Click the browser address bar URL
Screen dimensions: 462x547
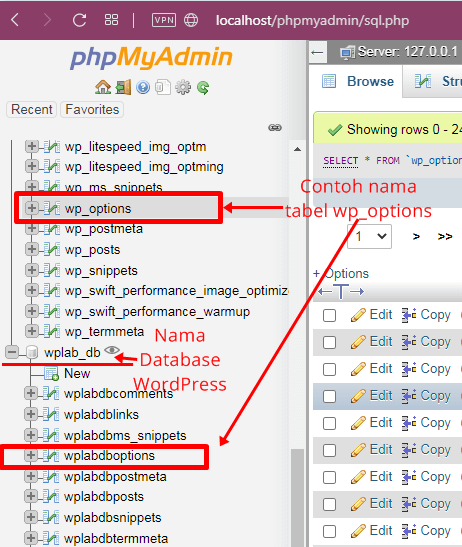312,21
